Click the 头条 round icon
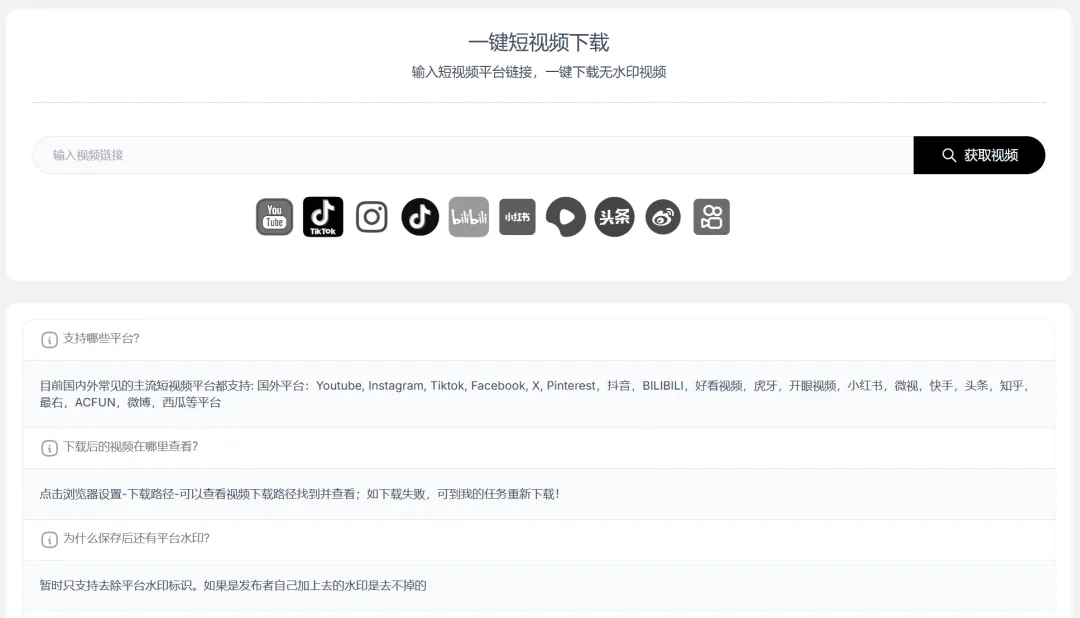Viewport: 1080px width, 618px height. pos(614,217)
